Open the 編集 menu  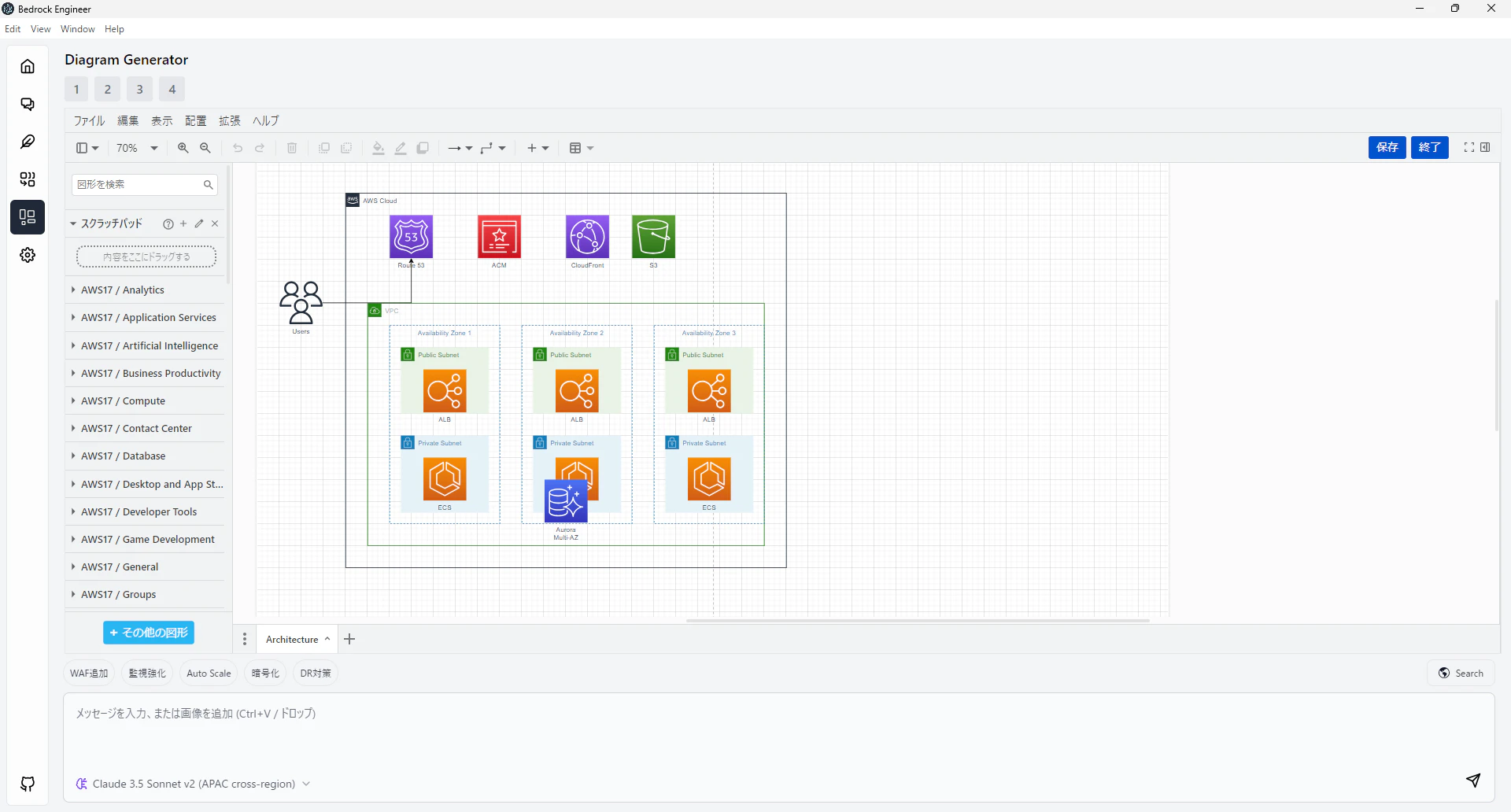[x=128, y=121]
